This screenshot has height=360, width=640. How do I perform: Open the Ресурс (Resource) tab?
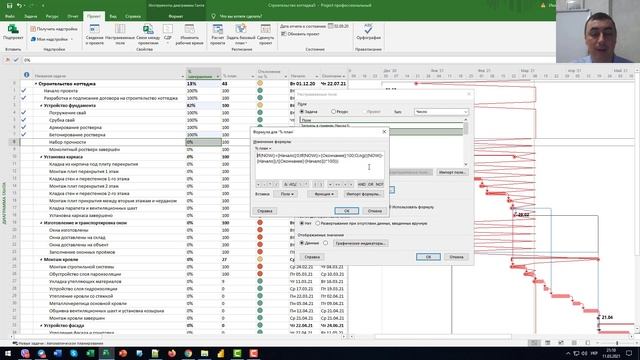(x=52, y=16)
